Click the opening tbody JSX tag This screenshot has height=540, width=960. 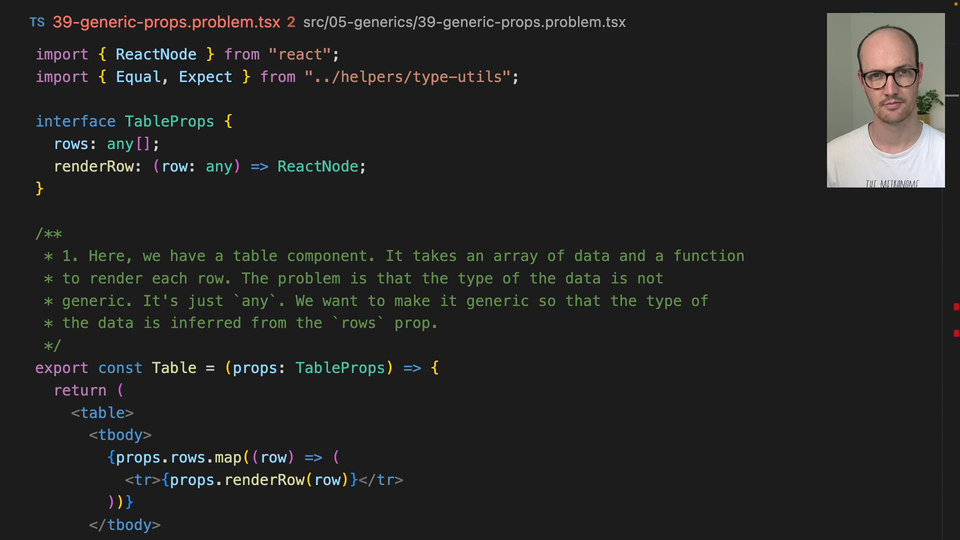tap(120, 435)
